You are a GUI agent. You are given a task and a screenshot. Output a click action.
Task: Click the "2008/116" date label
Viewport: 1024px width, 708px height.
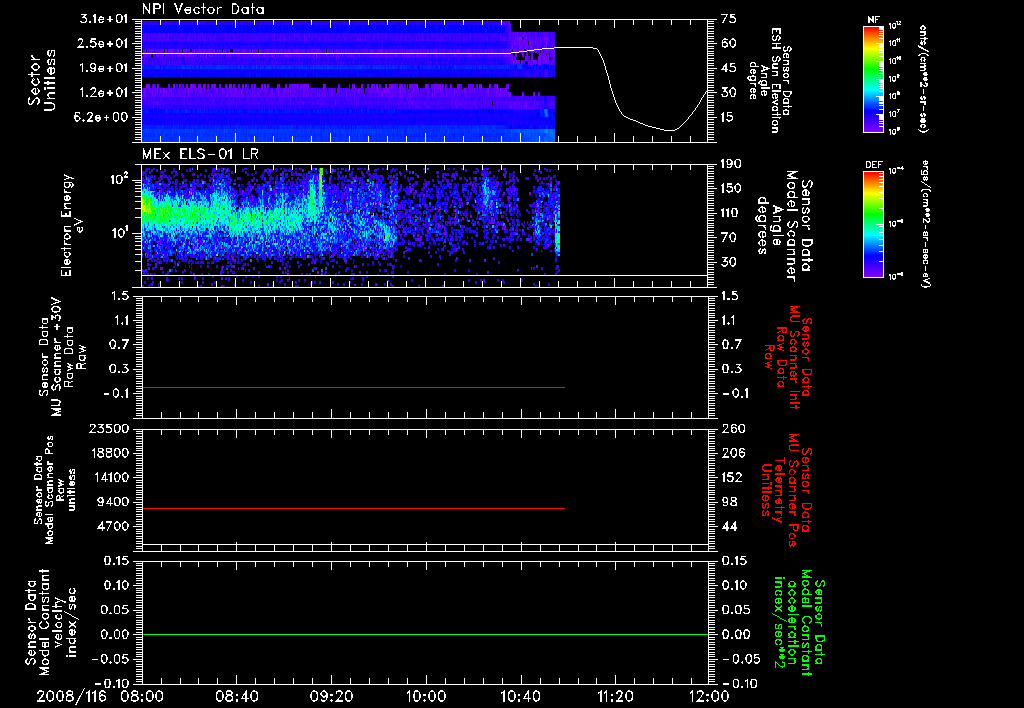71,696
